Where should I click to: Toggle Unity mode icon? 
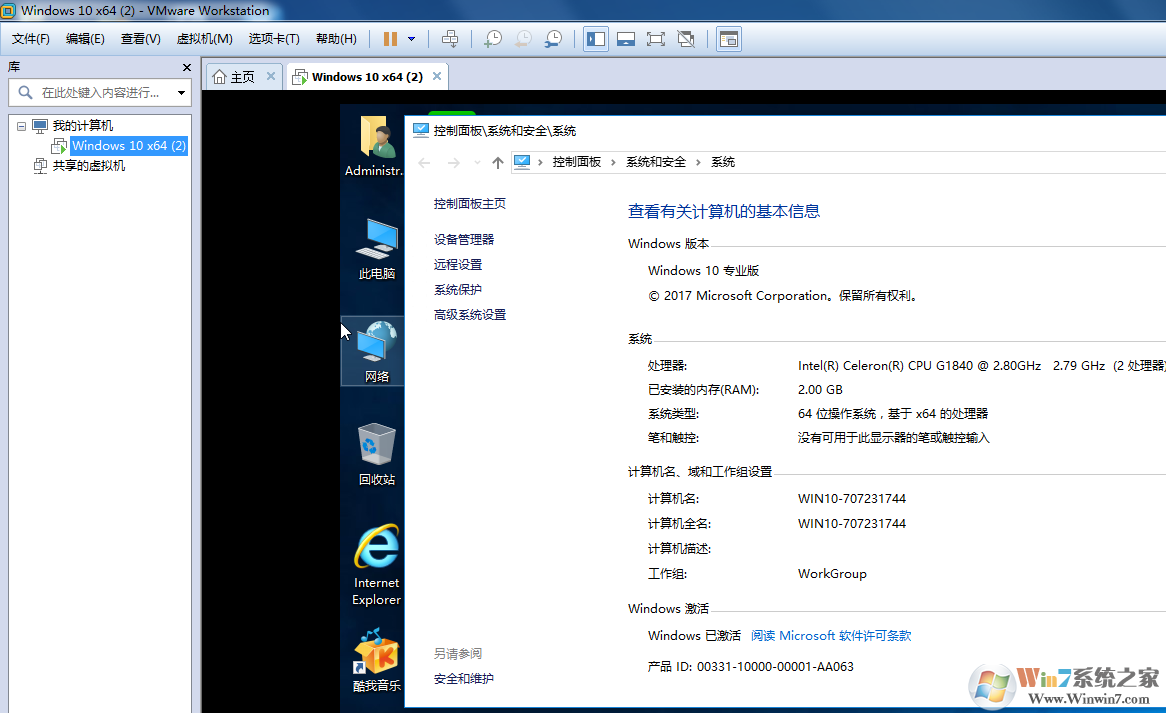pyautogui.click(x=686, y=39)
